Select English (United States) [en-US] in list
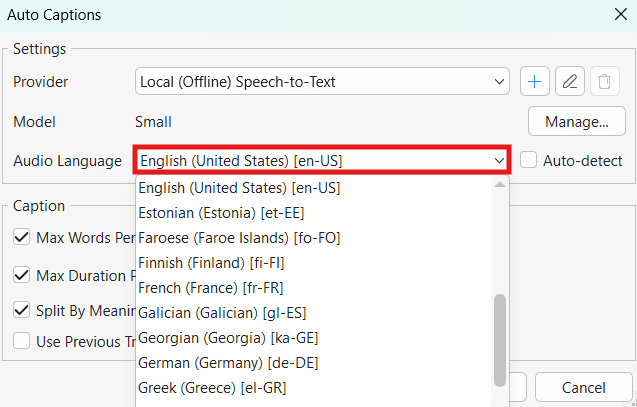Image resolution: width=637 pixels, height=407 pixels. pyautogui.click(x=313, y=188)
